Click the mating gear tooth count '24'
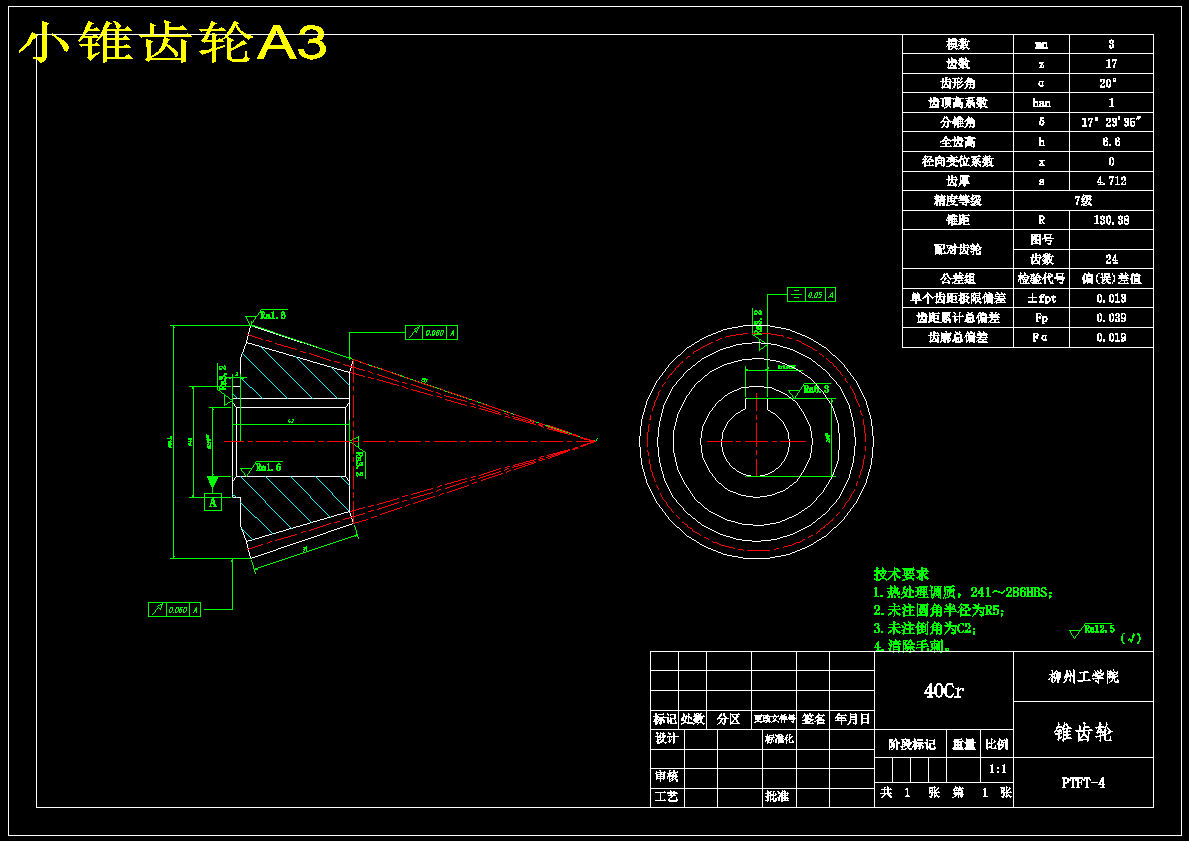 [x=1111, y=259]
